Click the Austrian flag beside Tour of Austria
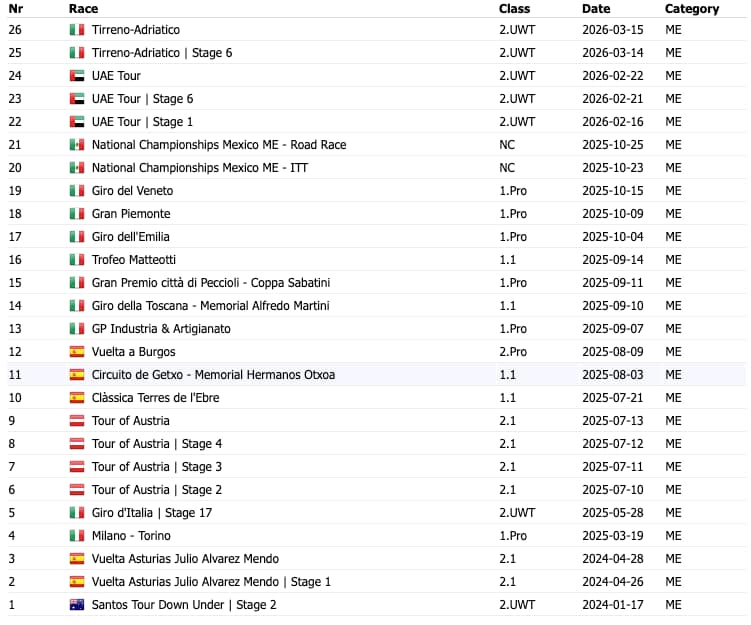This screenshot has height=625, width=751. point(77,421)
